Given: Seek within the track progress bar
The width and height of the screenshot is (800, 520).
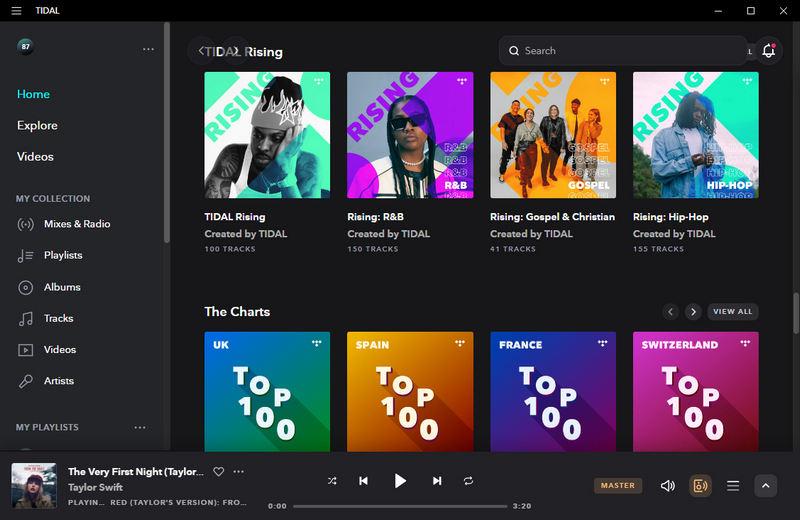Looking at the screenshot, I should point(400,506).
